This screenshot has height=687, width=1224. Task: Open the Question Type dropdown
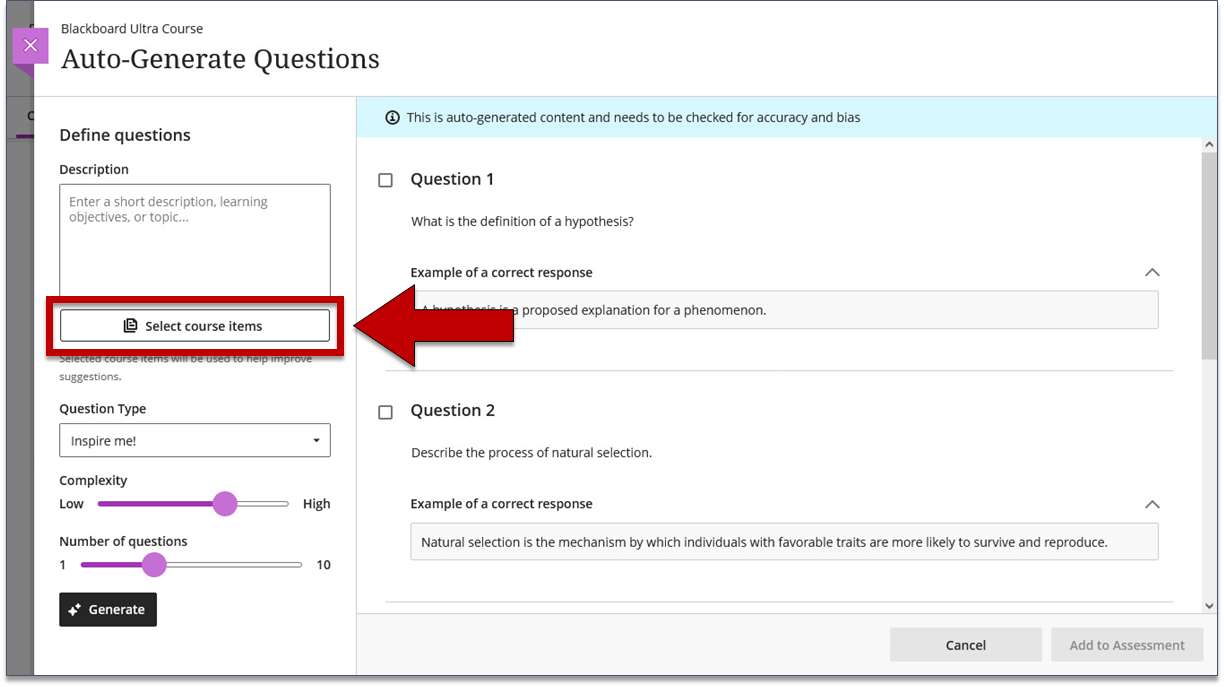[195, 441]
